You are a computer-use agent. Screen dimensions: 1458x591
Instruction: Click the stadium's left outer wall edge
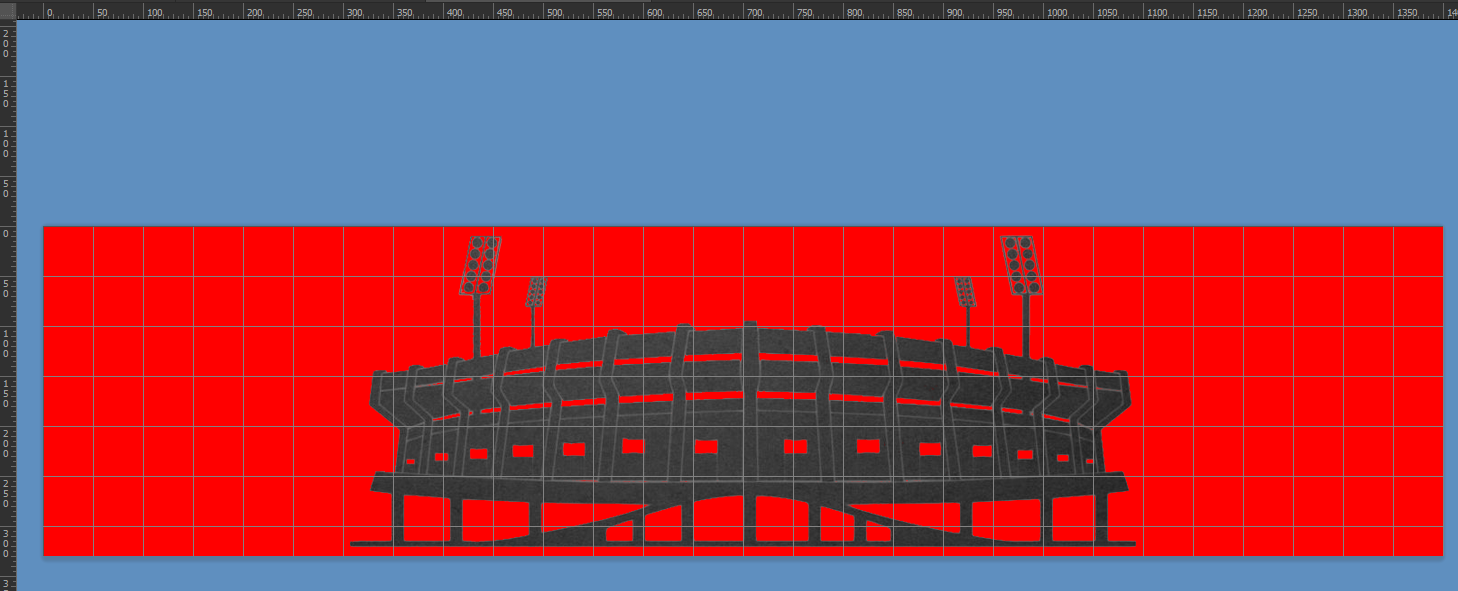point(381,398)
